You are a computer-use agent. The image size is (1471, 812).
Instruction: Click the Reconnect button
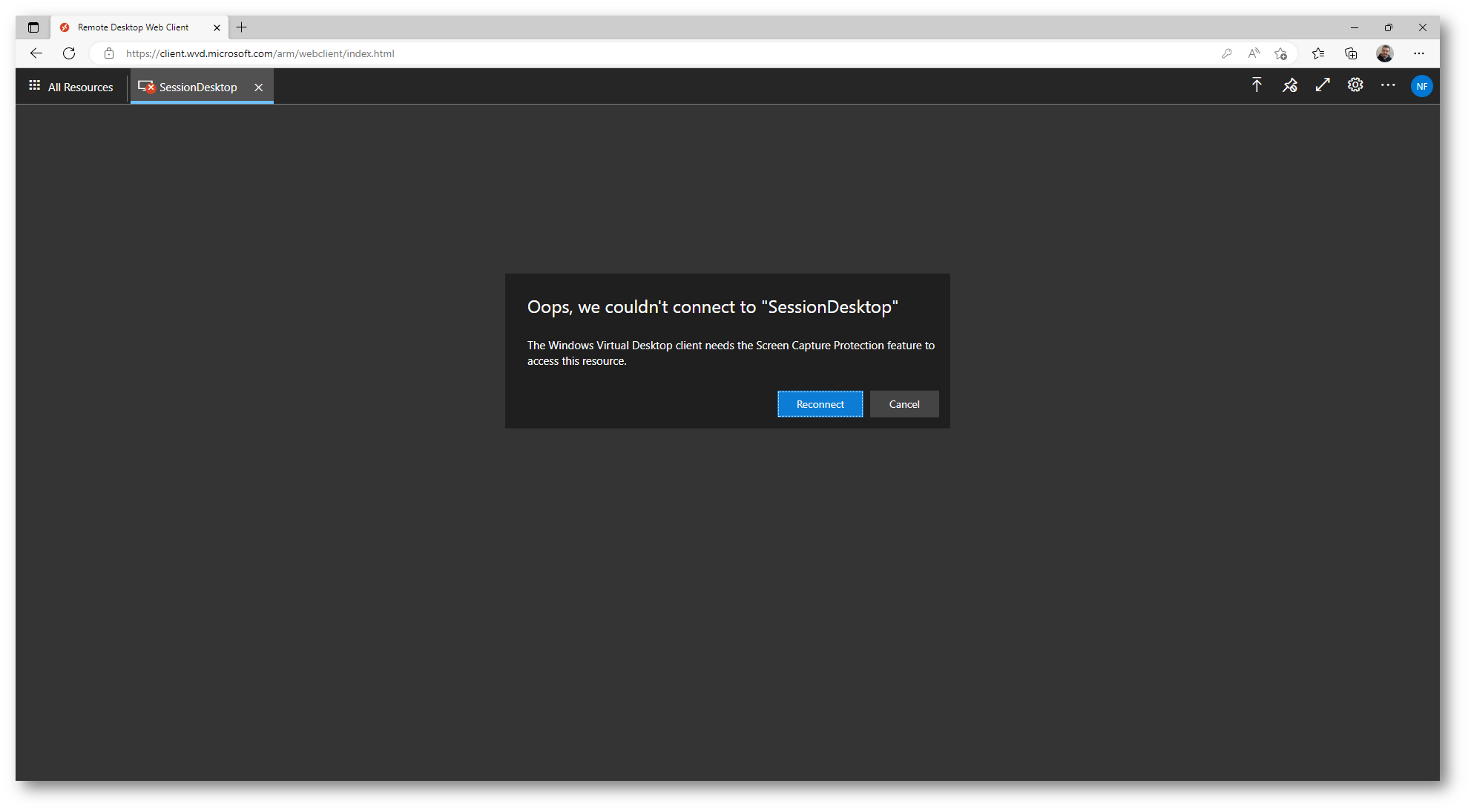(x=820, y=404)
